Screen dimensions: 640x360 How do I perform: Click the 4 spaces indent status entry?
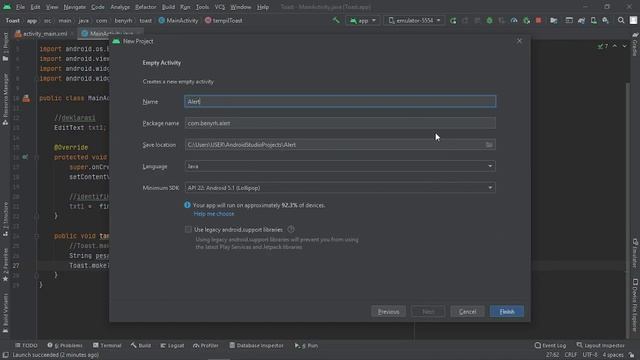pos(613,355)
